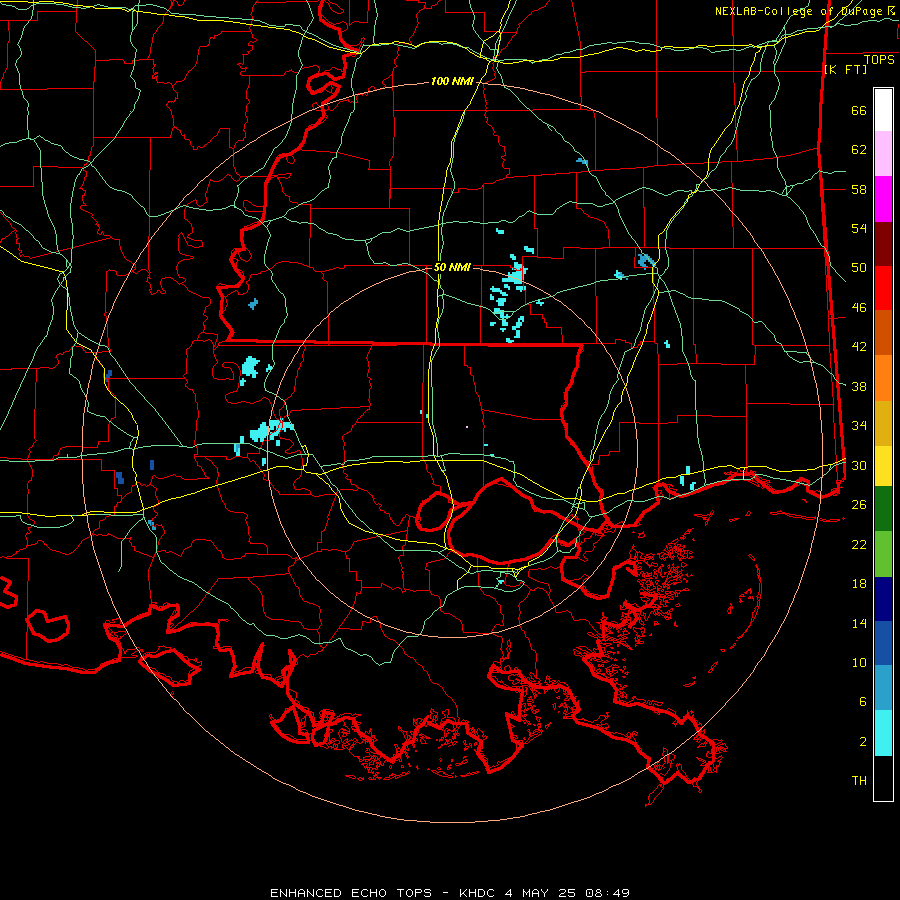Click the yellow swatch near 30 kft
The image size is (900, 900).
click(883, 466)
